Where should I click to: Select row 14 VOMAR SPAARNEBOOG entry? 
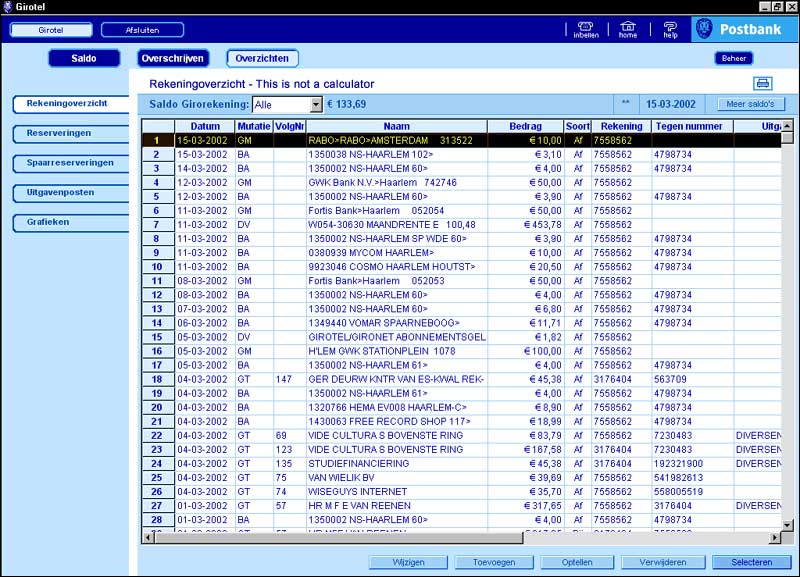tap(461, 323)
